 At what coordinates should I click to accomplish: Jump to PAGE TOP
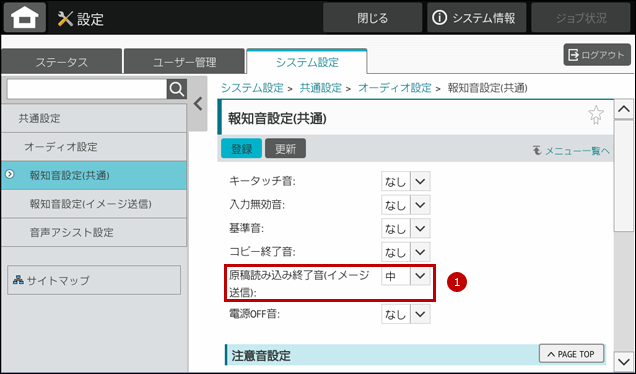click(571, 354)
